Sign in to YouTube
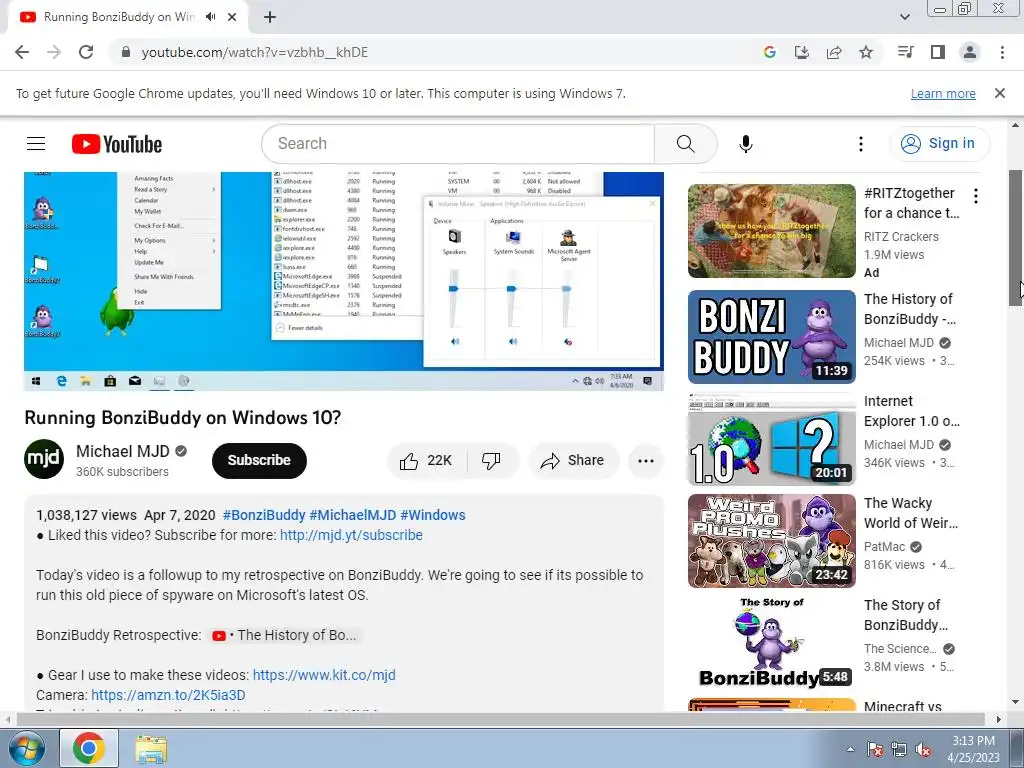 tap(938, 144)
